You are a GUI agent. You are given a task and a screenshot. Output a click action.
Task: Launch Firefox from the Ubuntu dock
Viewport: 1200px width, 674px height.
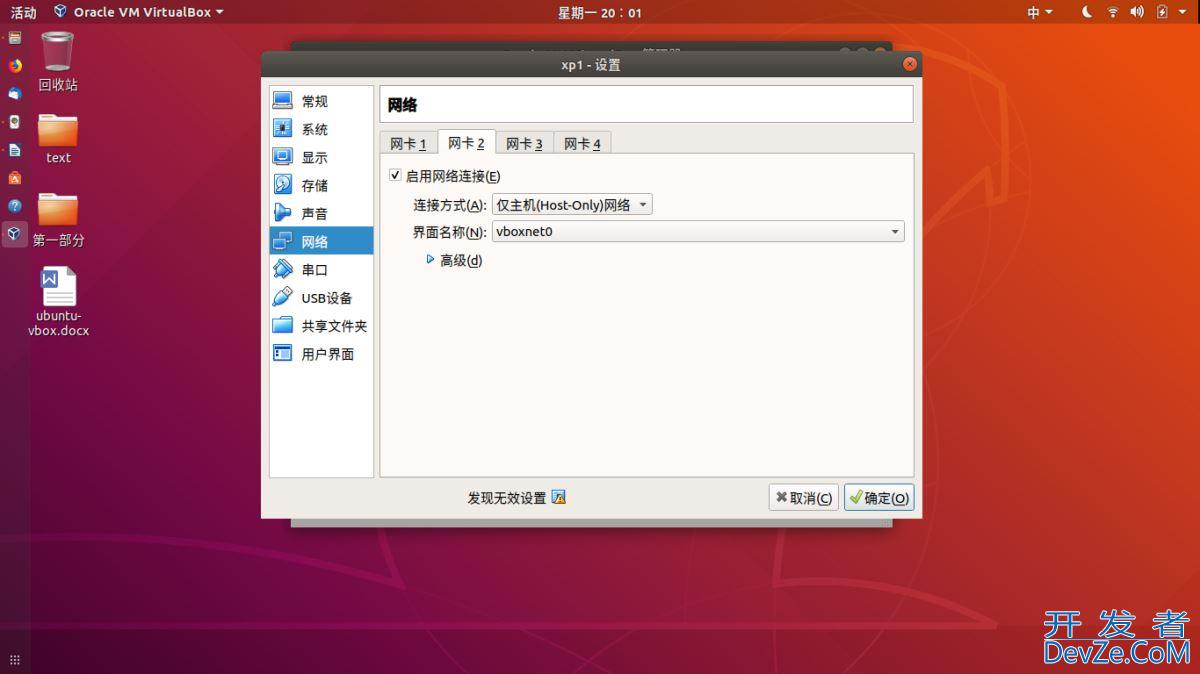14,66
